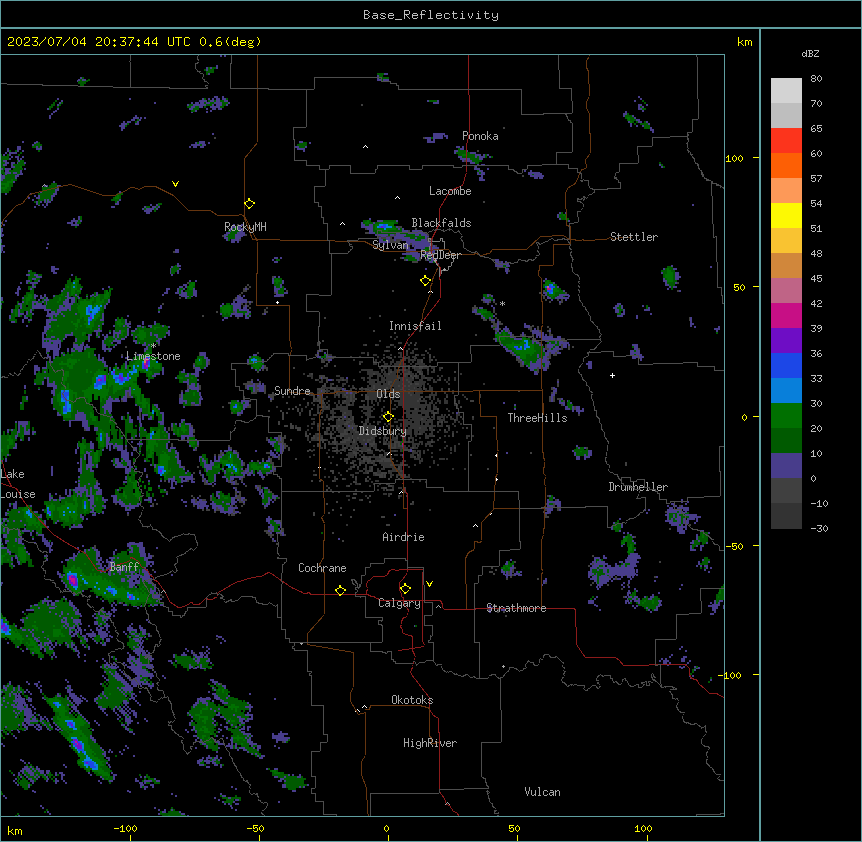Click the ThreeHills label
The image size is (862, 842).
click(537, 418)
